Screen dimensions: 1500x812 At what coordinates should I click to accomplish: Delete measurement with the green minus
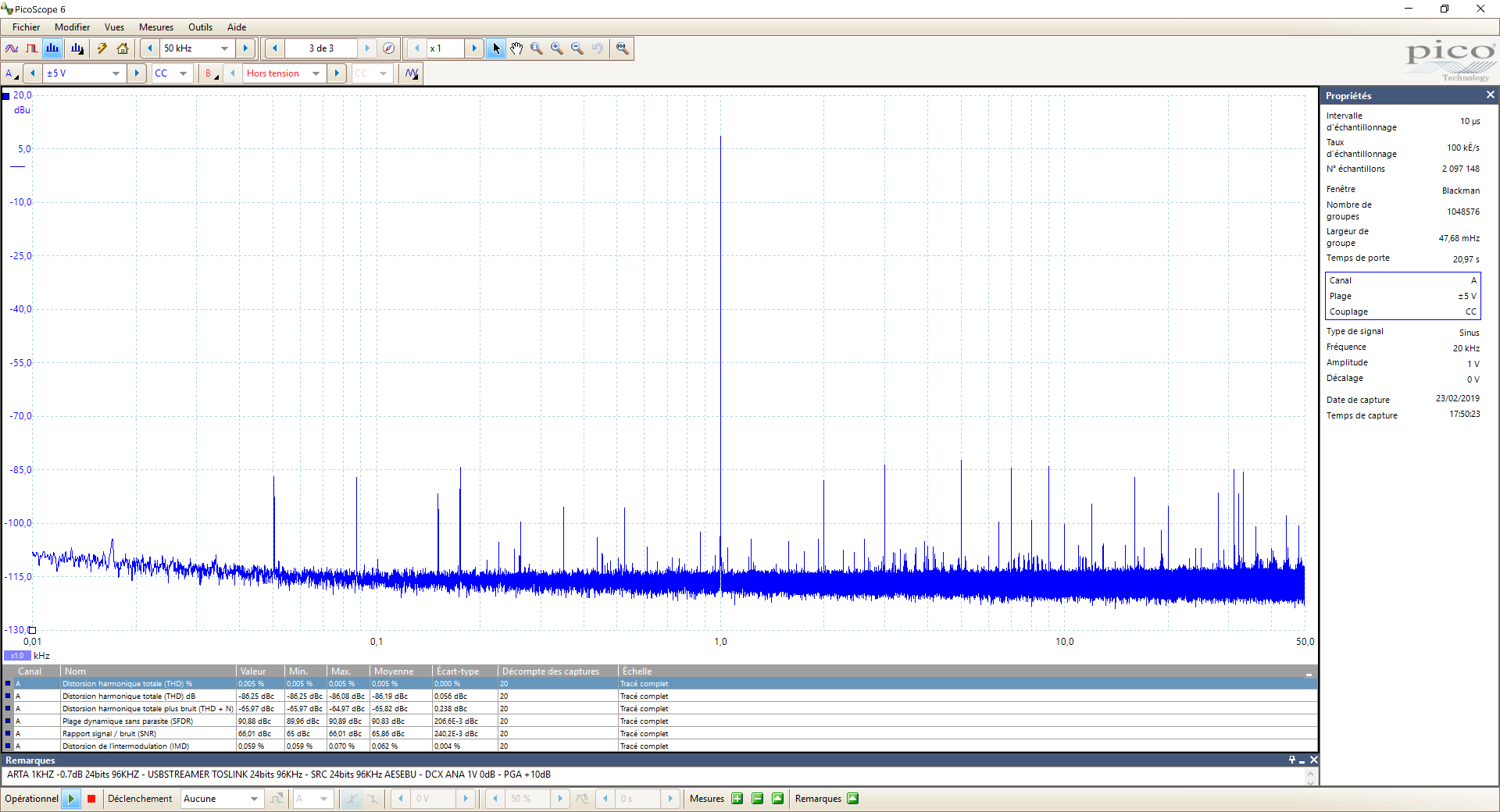(x=757, y=799)
